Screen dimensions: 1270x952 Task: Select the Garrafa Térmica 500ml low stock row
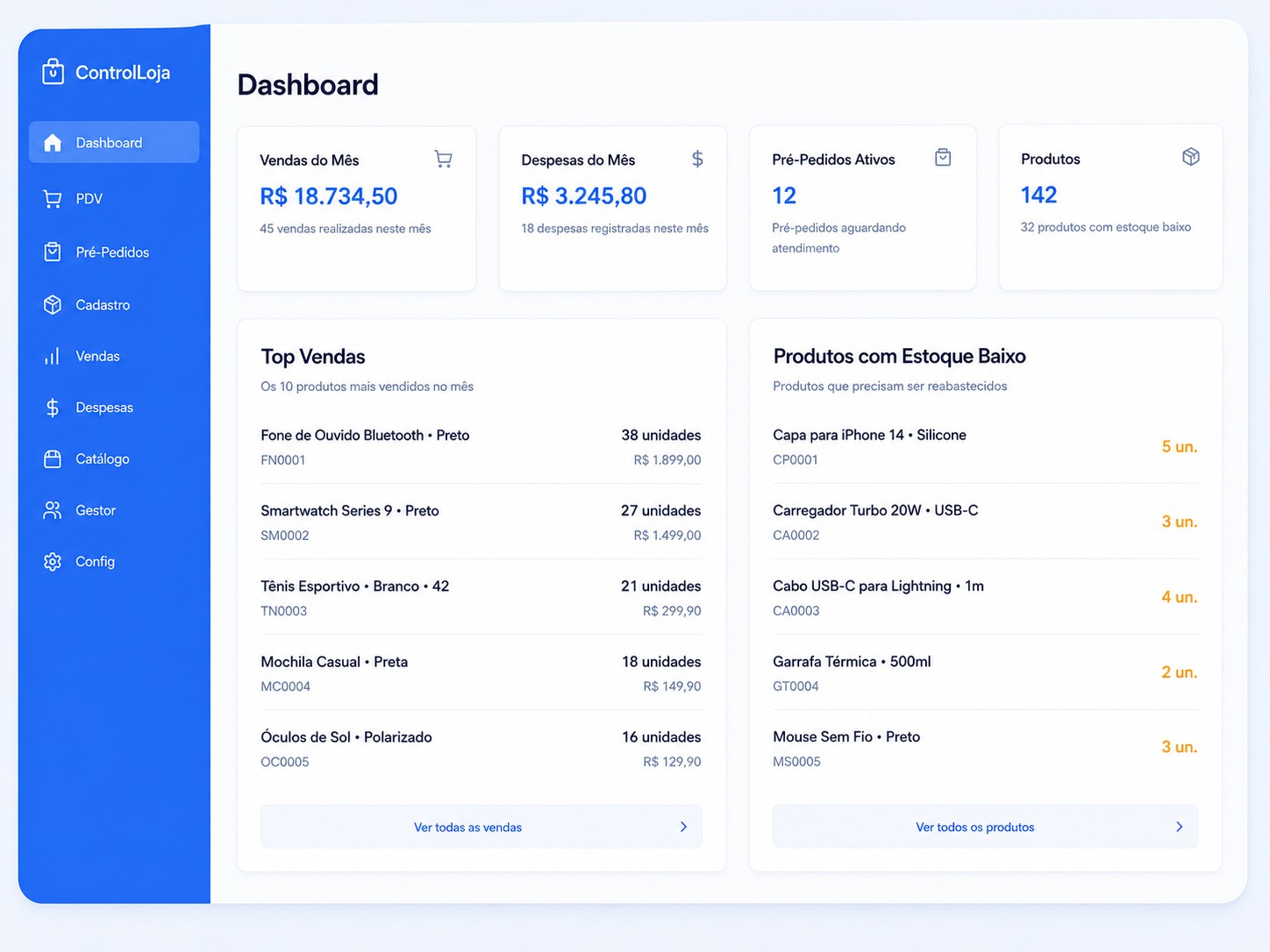(985, 673)
